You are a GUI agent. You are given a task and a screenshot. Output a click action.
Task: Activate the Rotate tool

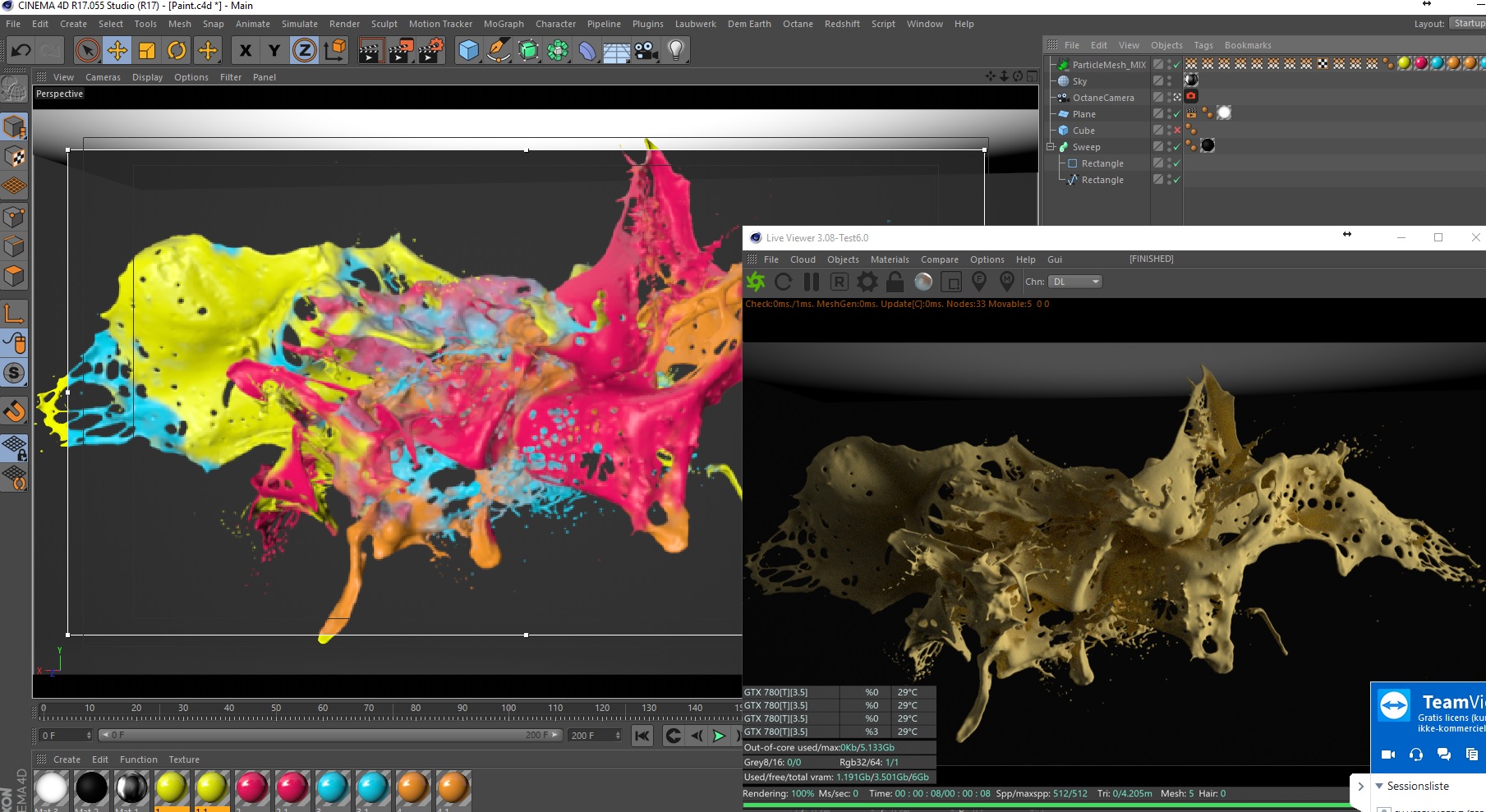click(177, 51)
